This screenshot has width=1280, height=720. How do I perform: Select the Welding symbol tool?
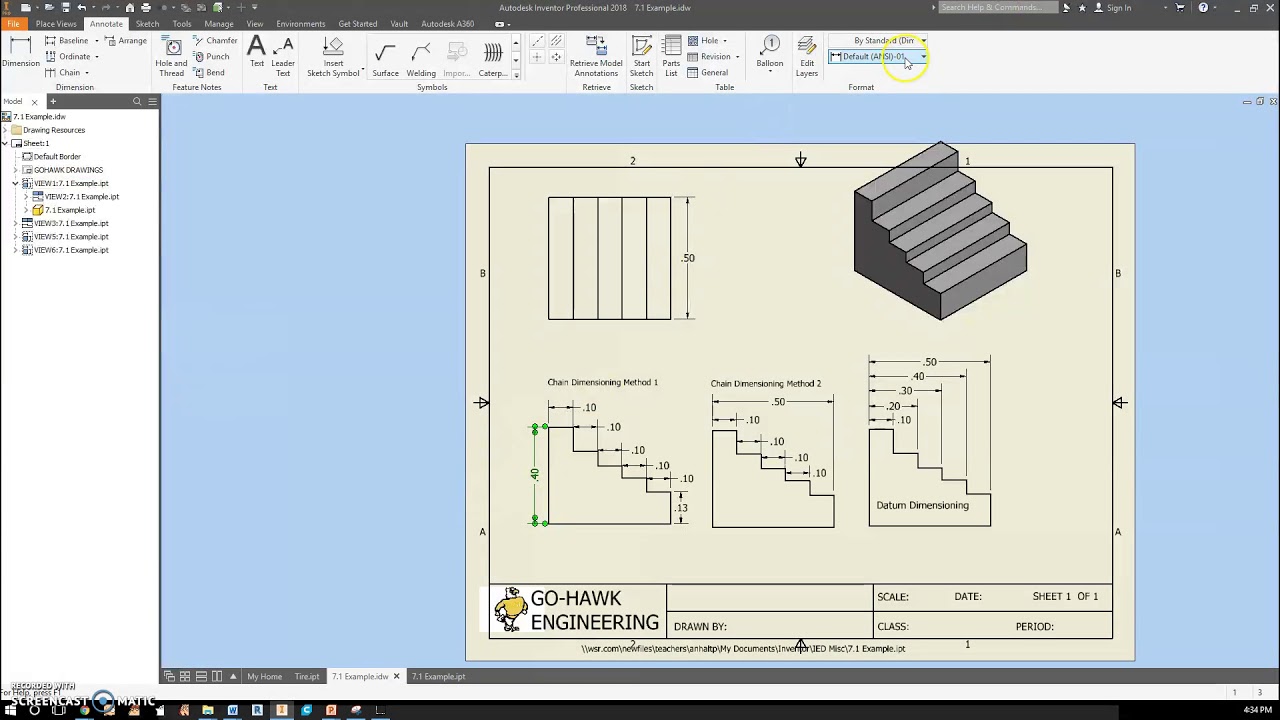click(x=421, y=58)
